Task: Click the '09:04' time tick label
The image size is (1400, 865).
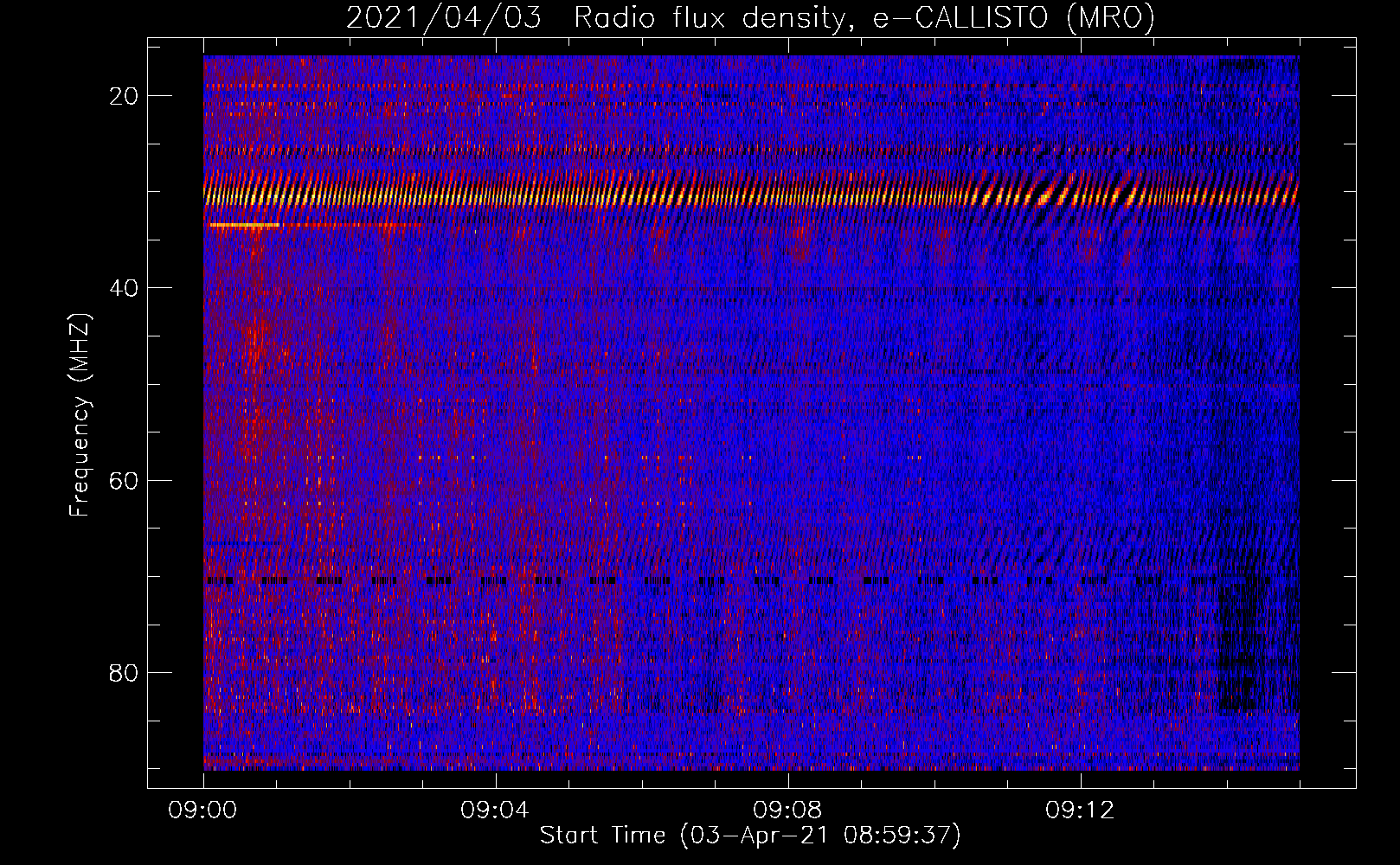Action: pos(495,811)
